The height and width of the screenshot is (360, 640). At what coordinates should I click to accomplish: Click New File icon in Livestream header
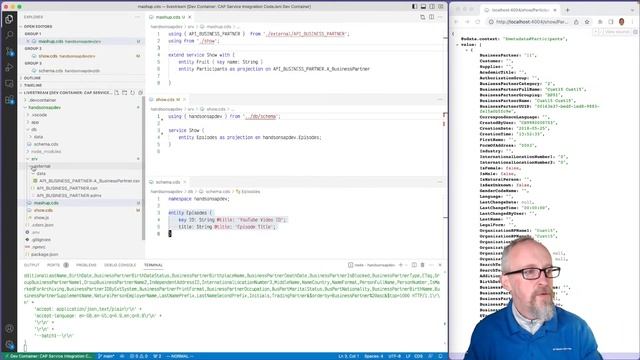(117, 93)
